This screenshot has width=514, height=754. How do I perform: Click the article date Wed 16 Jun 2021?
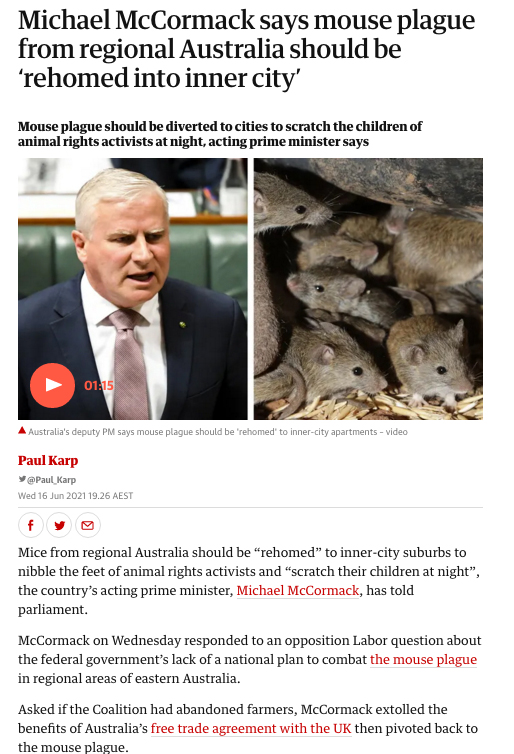point(75,496)
